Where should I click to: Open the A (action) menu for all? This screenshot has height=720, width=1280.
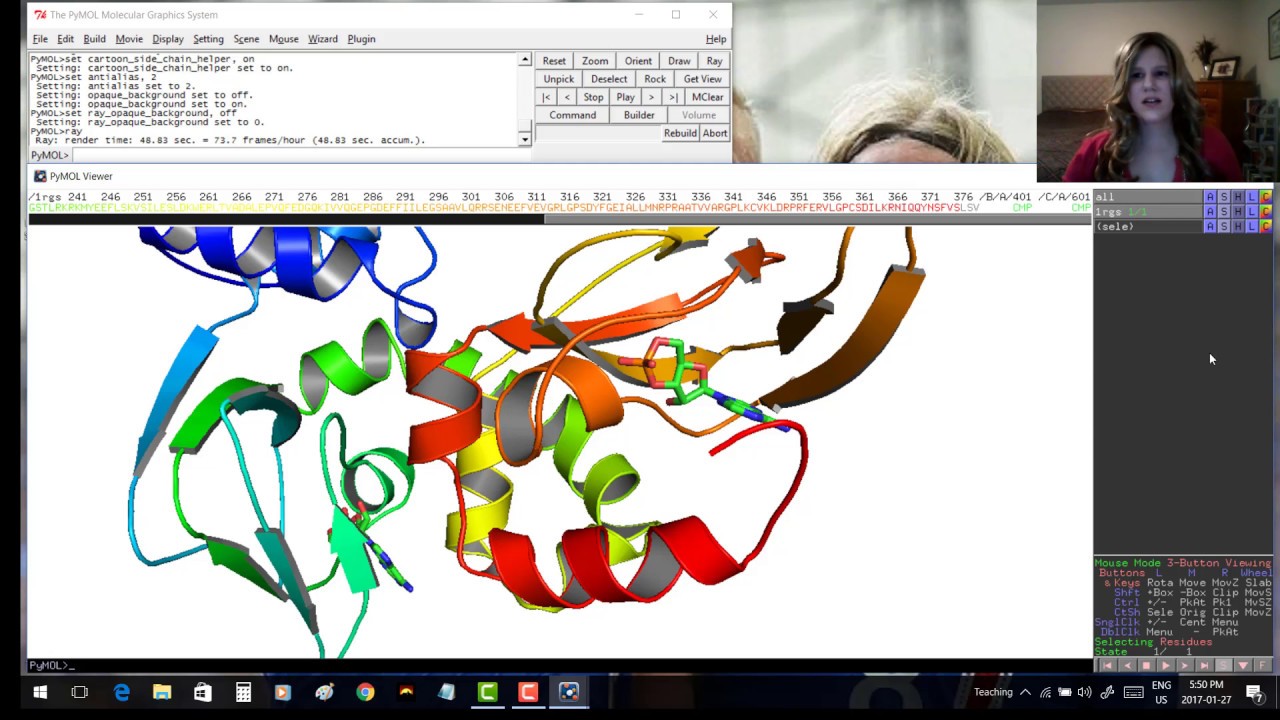[x=1210, y=197]
